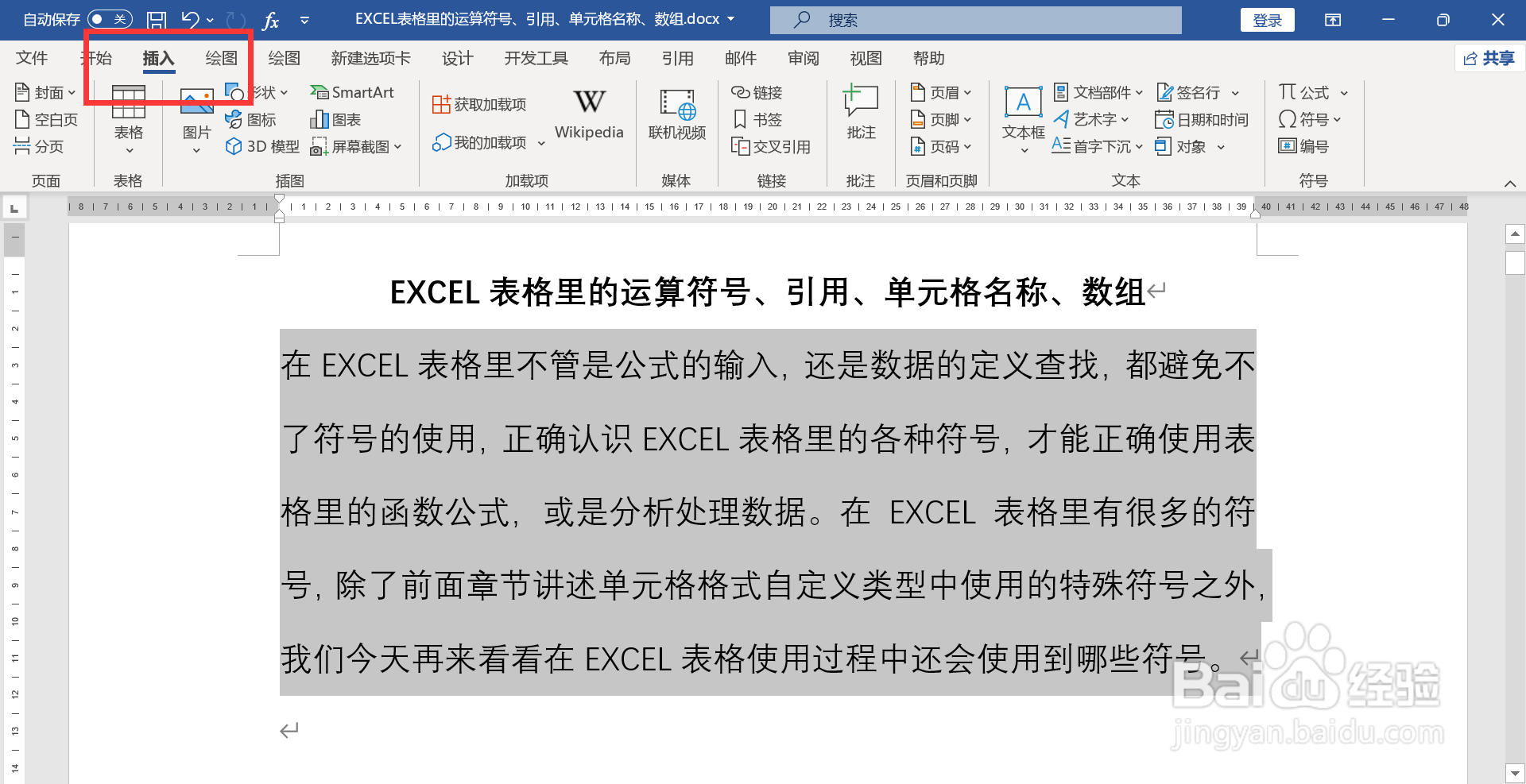Image resolution: width=1526 pixels, height=784 pixels.
Task: Click the document heading text
Action: pyautogui.click(x=768, y=292)
